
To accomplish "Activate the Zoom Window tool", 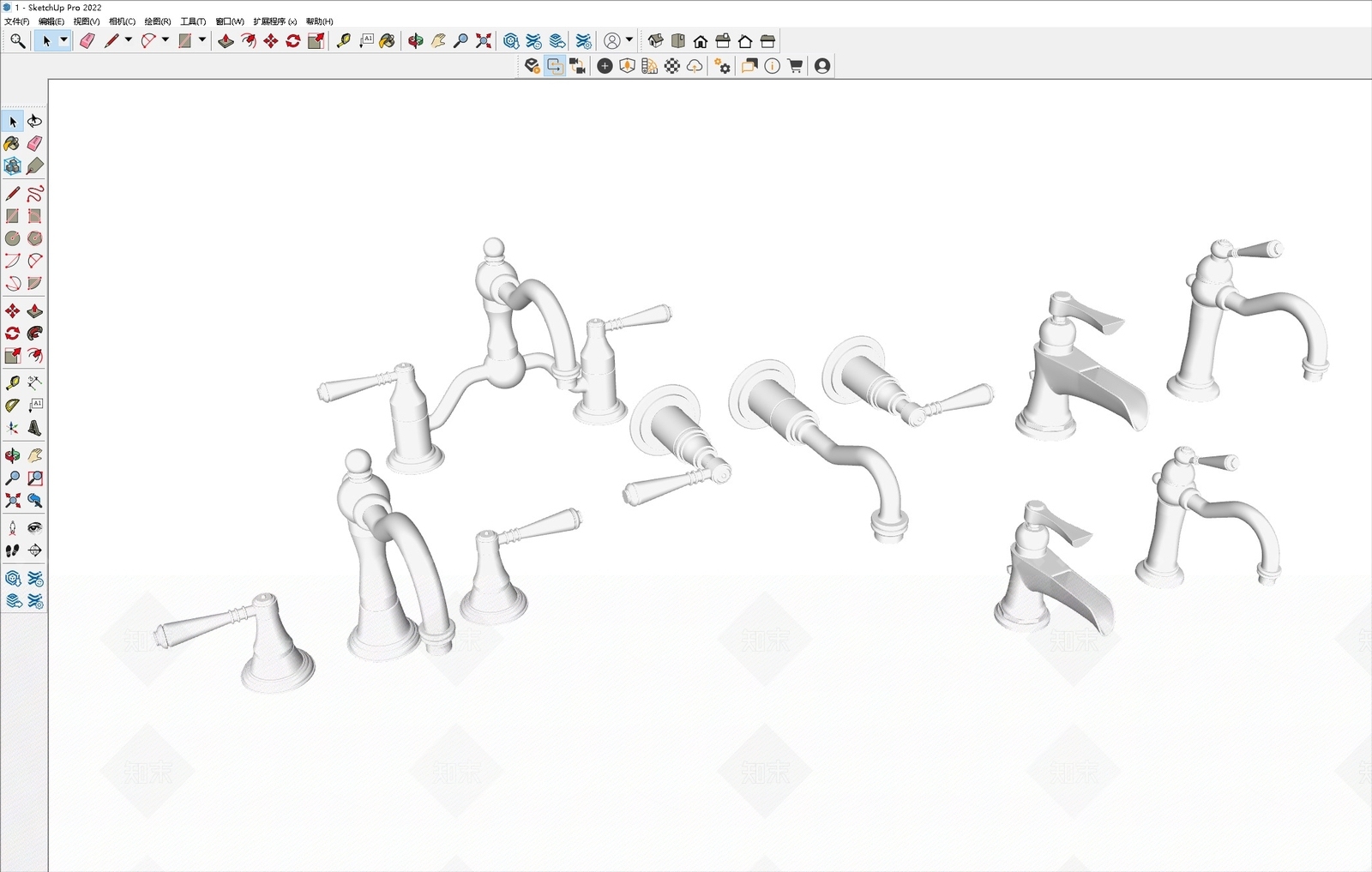I will tap(35, 478).
